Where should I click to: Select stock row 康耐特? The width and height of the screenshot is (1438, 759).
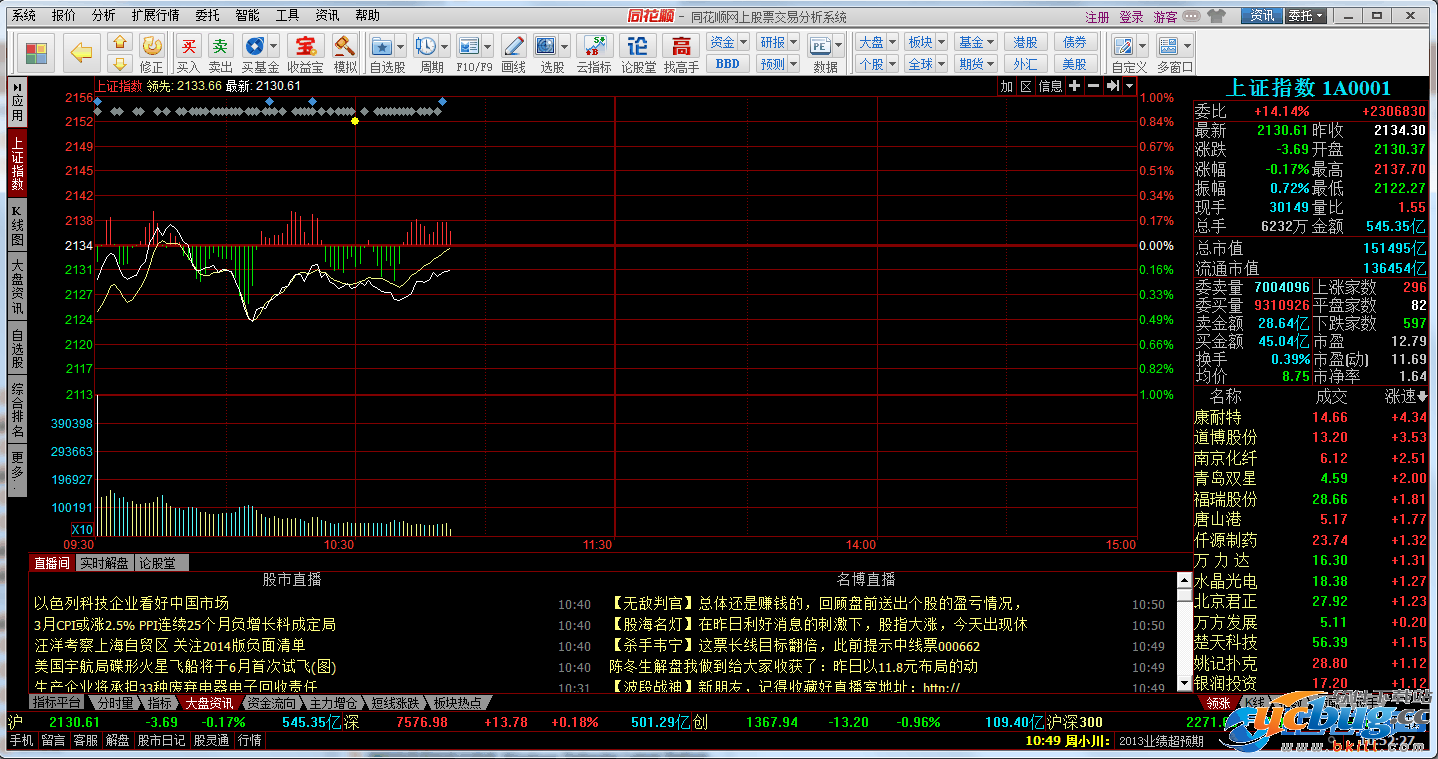[1311, 417]
